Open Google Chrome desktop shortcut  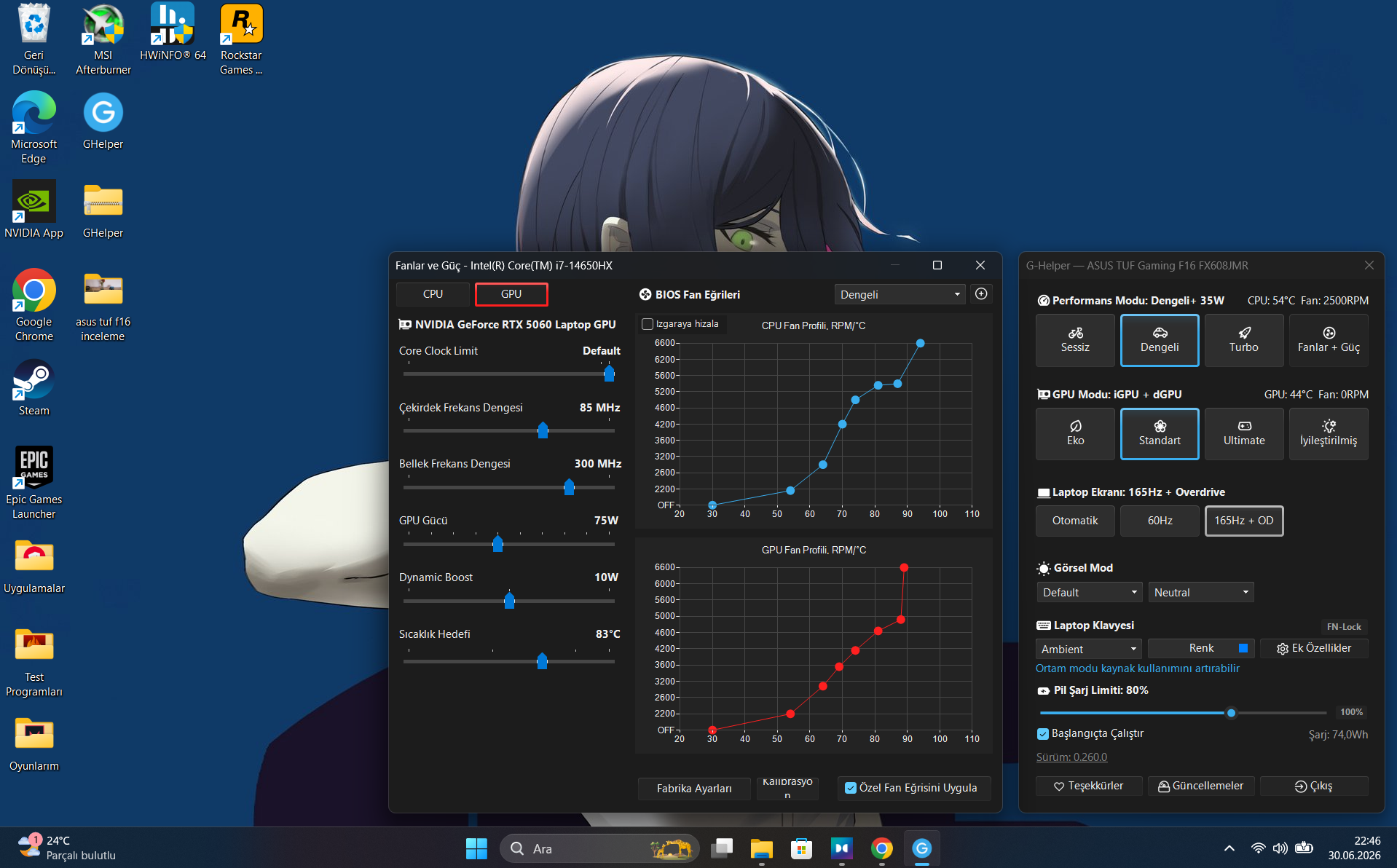point(34,305)
